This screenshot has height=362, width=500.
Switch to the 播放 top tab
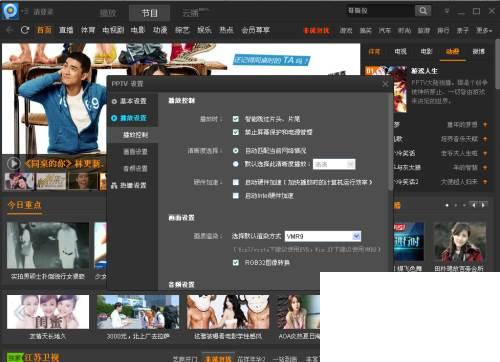pyautogui.click(x=108, y=13)
